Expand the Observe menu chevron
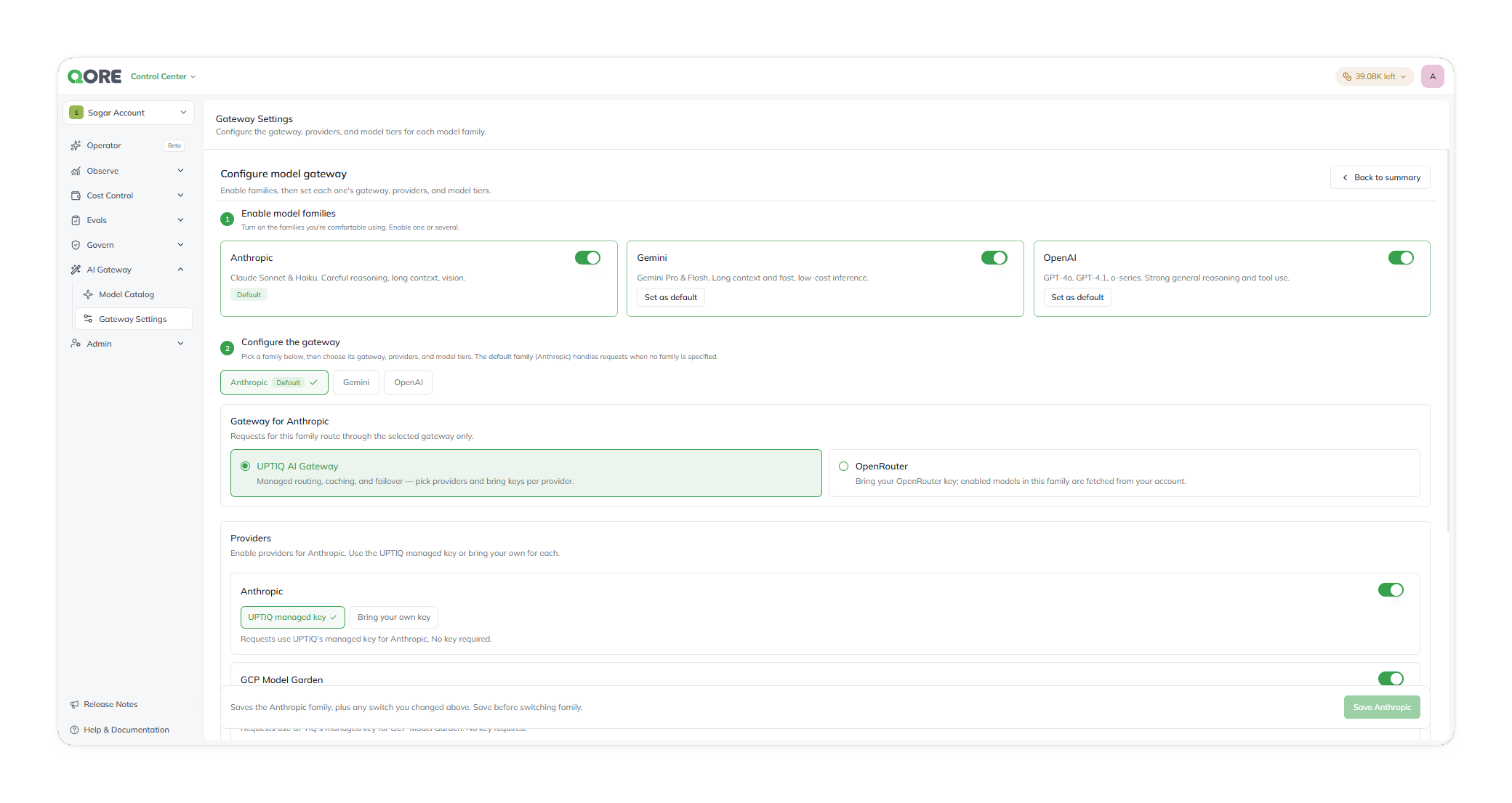The width and height of the screenshot is (1512, 803). click(x=180, y=171)
